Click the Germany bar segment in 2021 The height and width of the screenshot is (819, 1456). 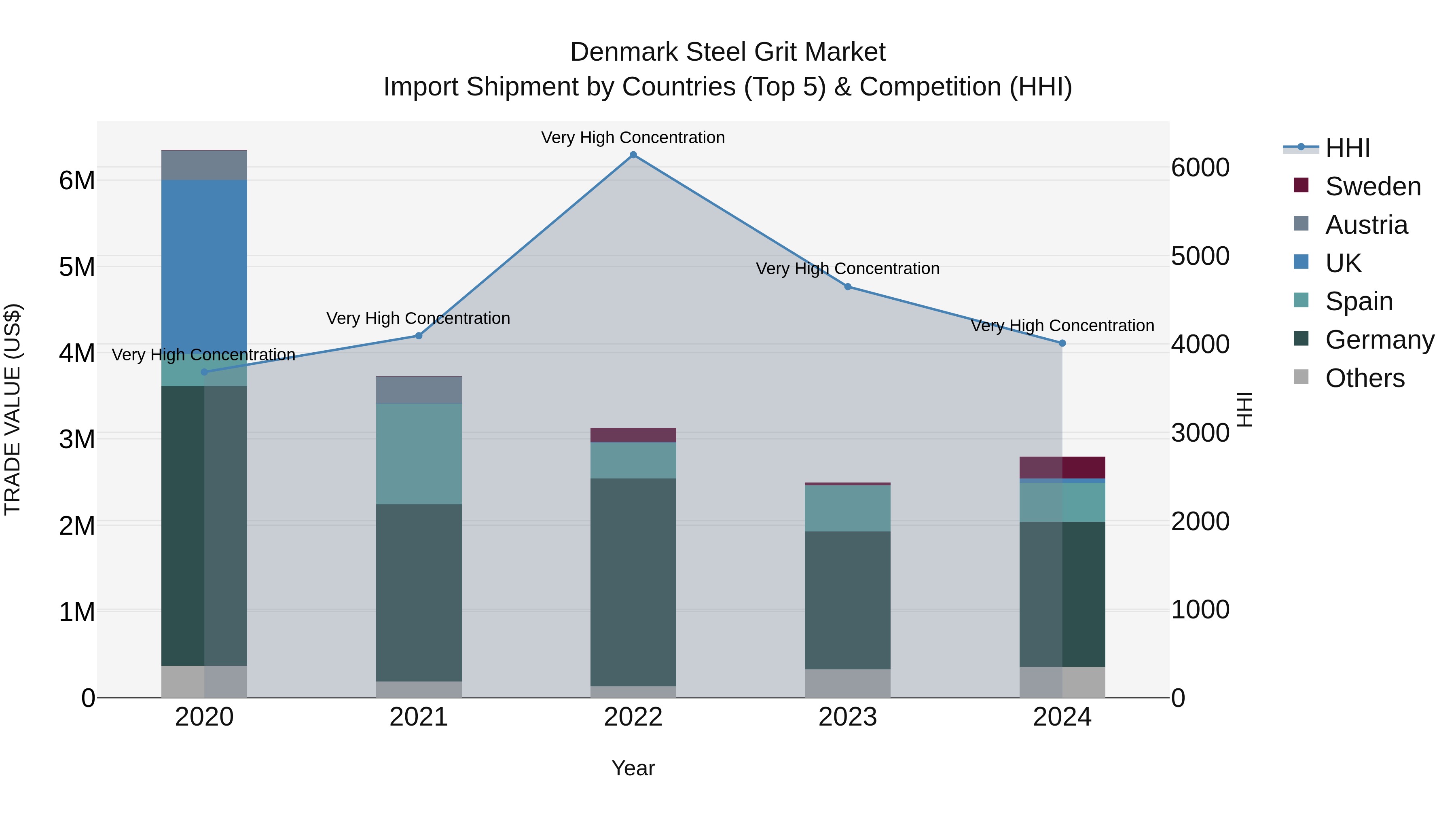click(419, 593)
